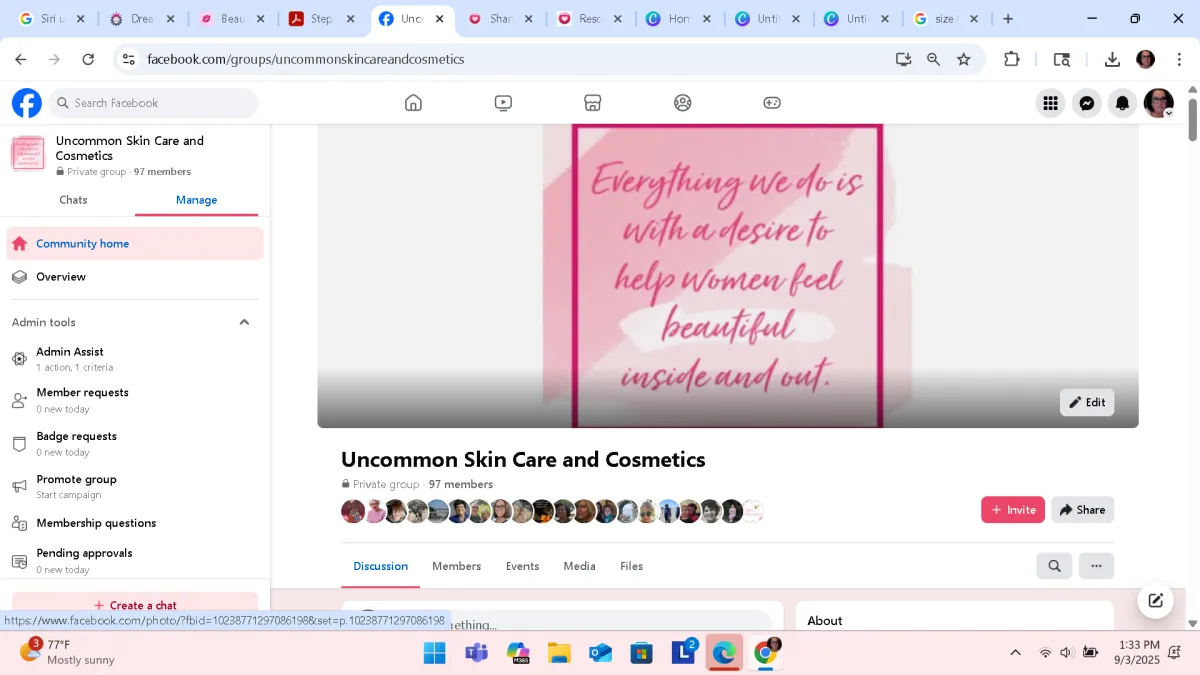Search within the group via magnifier button

pos(1054,566)
